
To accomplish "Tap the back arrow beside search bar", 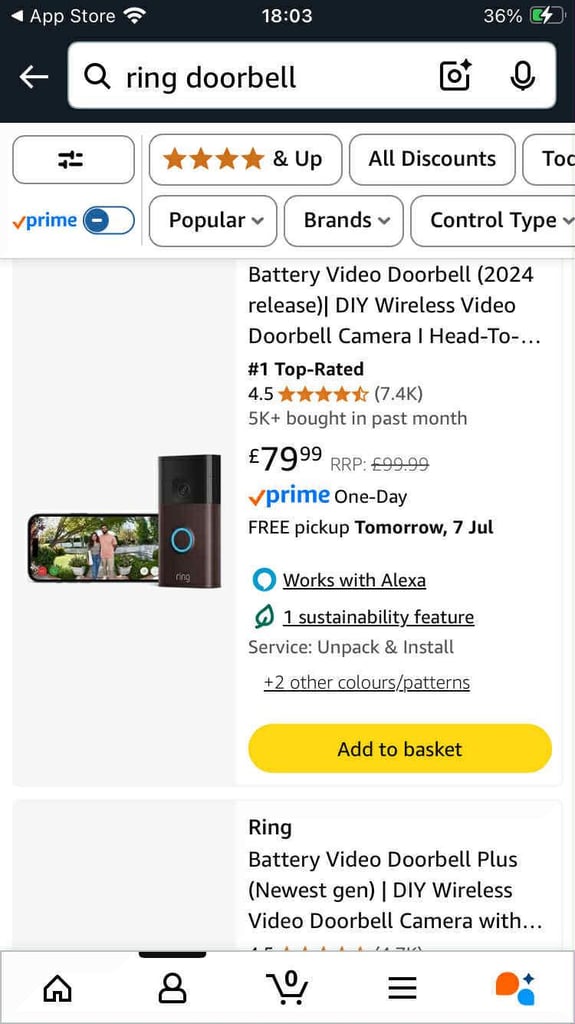I will pos(34,77).
